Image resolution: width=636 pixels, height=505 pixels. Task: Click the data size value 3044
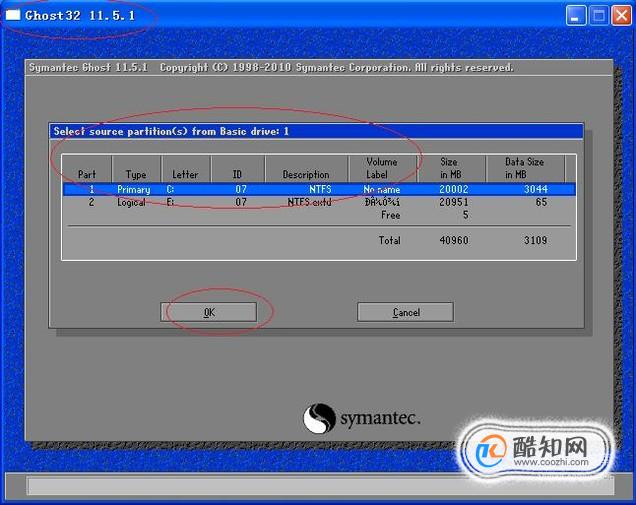pos(535,189)
